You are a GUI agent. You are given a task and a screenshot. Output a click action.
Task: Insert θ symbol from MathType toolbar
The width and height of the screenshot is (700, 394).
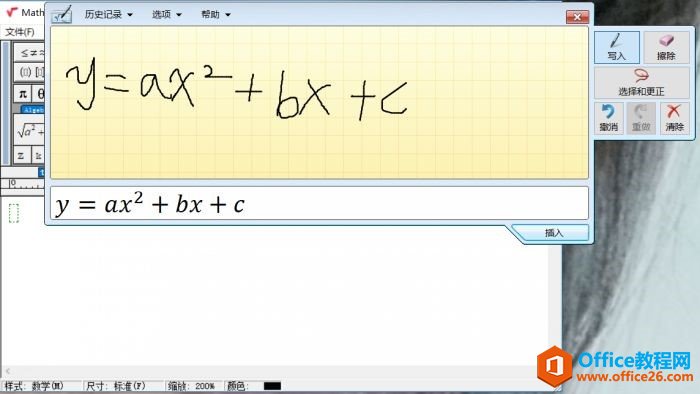click(39, 94)
